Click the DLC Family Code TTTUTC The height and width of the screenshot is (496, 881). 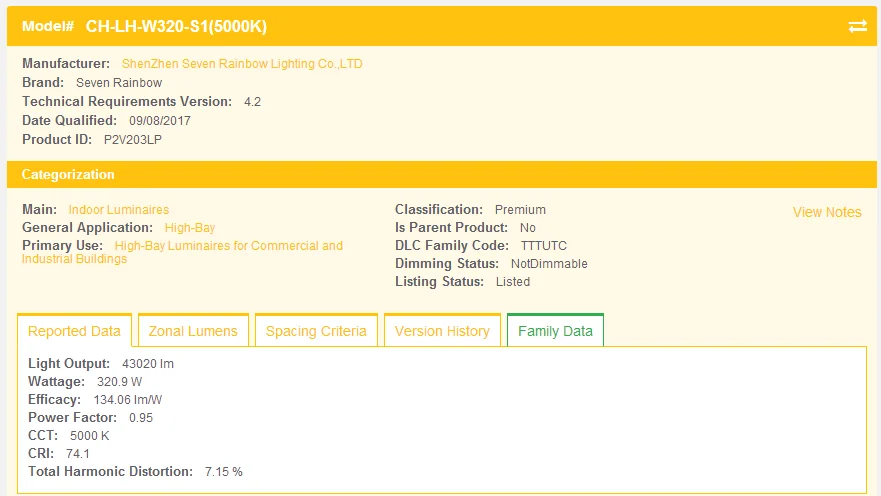tap(544, 246)
